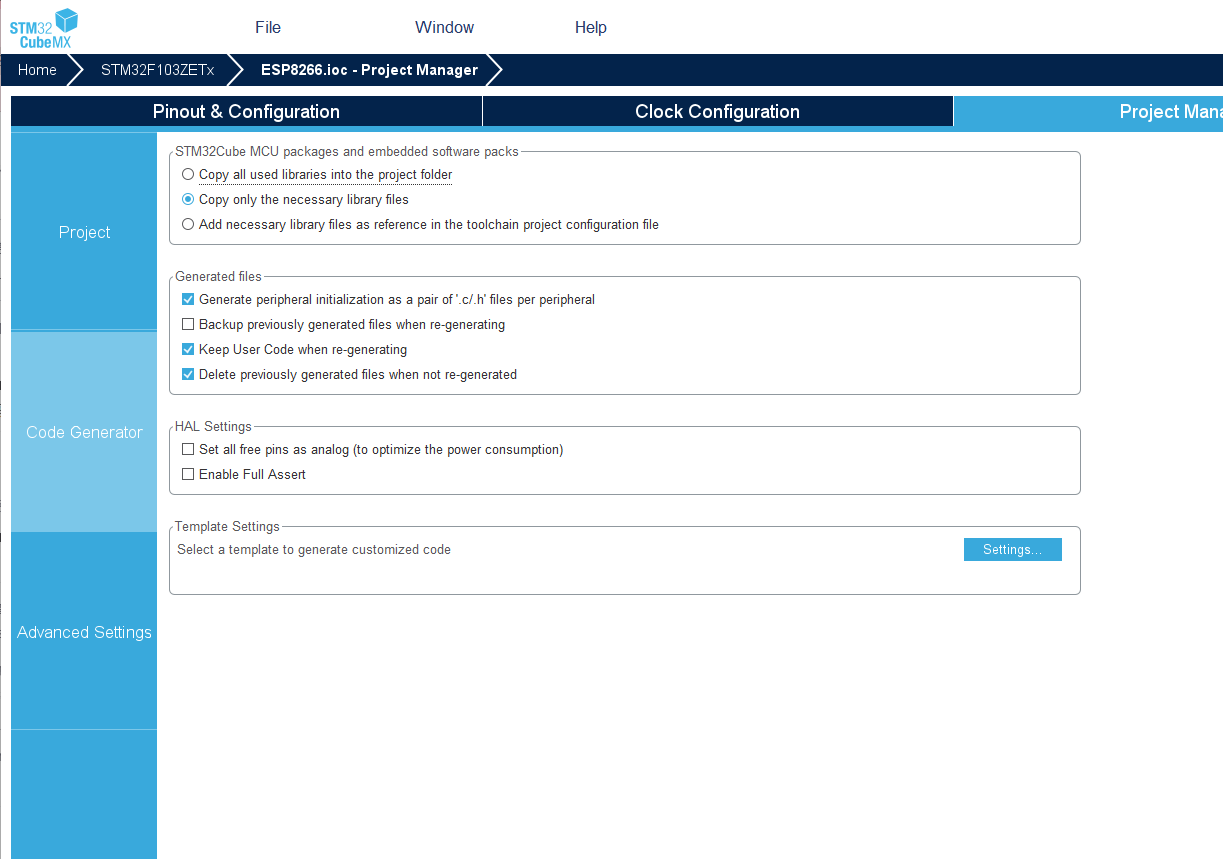The width and height of the screenshot is (1223, 859).
Task: Open the Project side section
Action: tap(84, 232)
